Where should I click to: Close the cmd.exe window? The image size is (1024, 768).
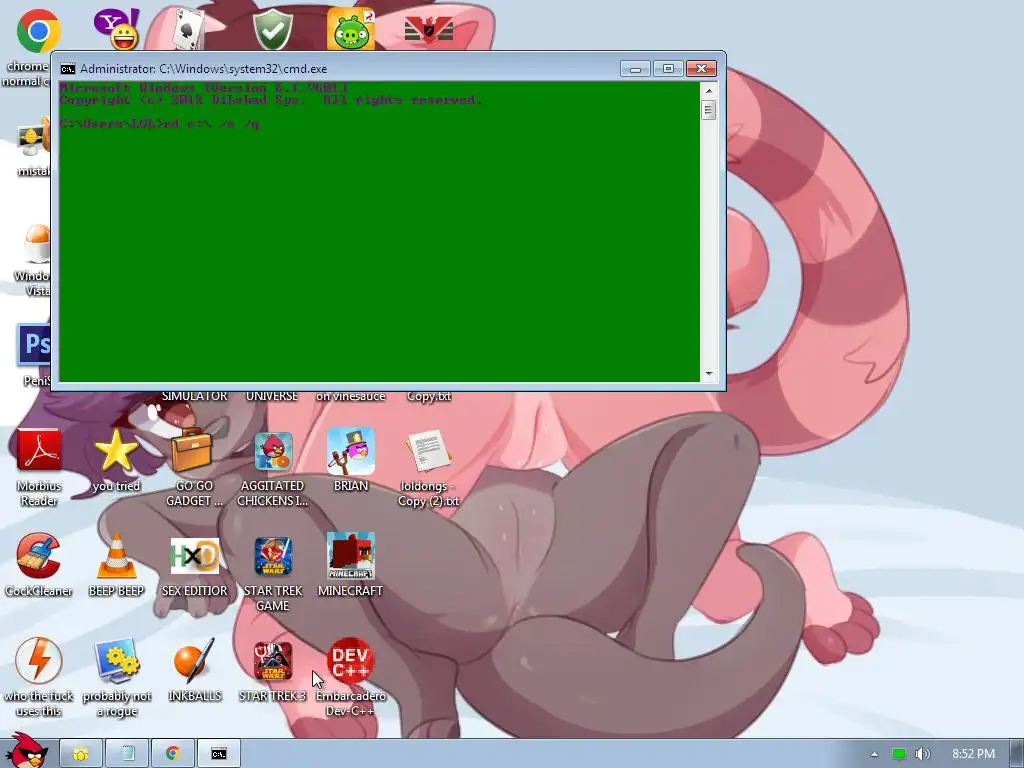(x=701, y=69)
